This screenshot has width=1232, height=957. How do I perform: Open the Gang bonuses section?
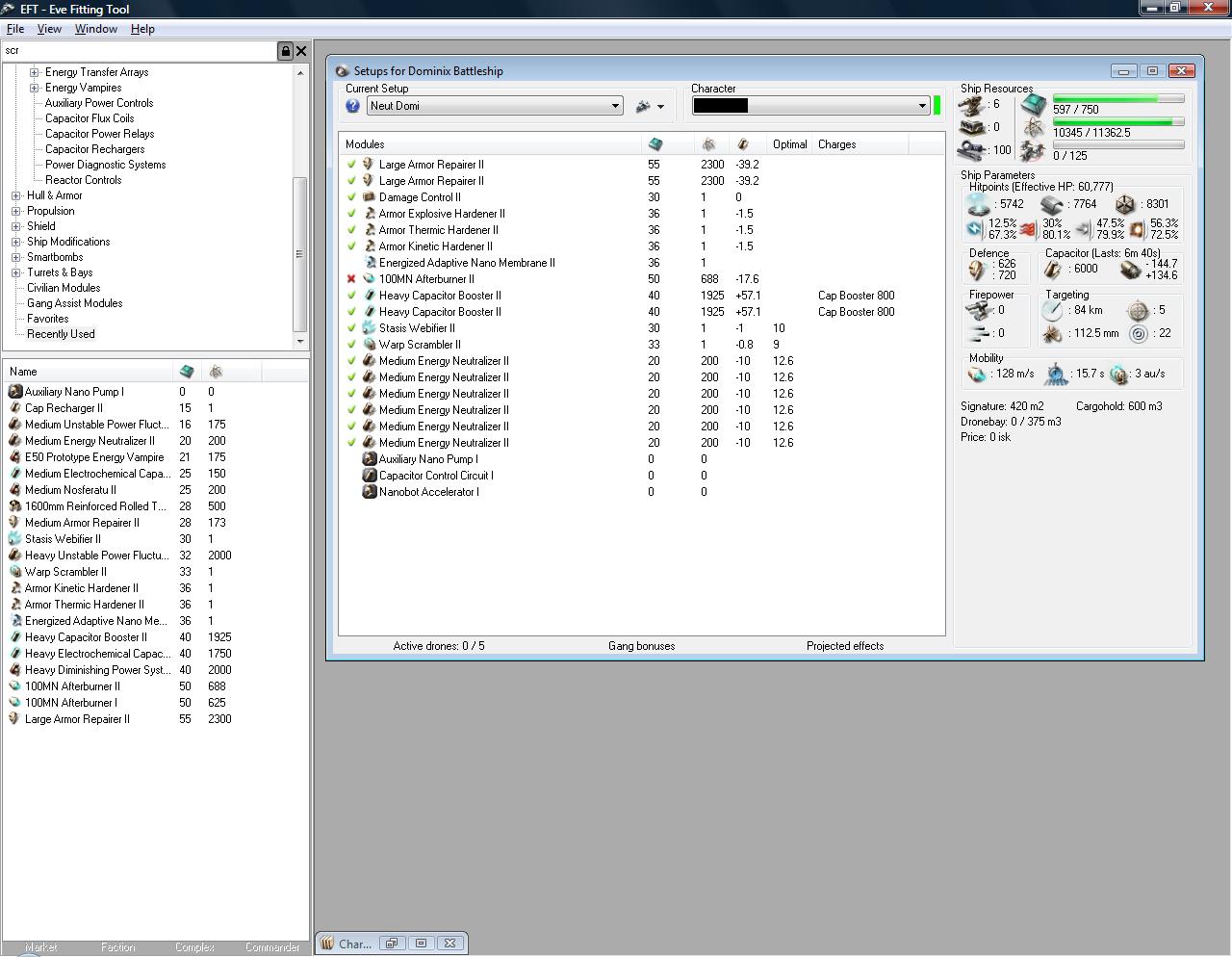(642, 646)
